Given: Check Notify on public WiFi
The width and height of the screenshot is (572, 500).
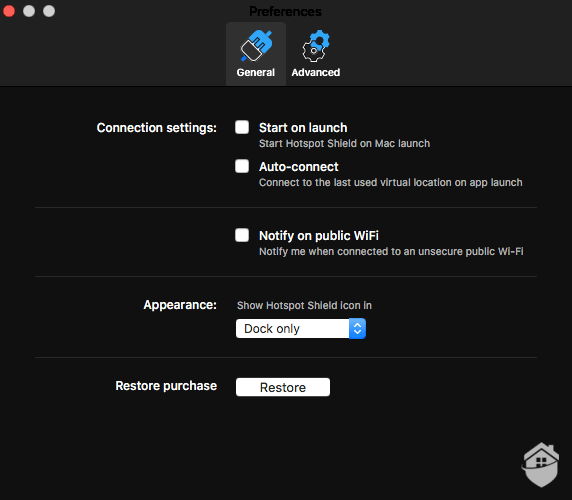Looking at the screenshot, I should coord(242,235).
